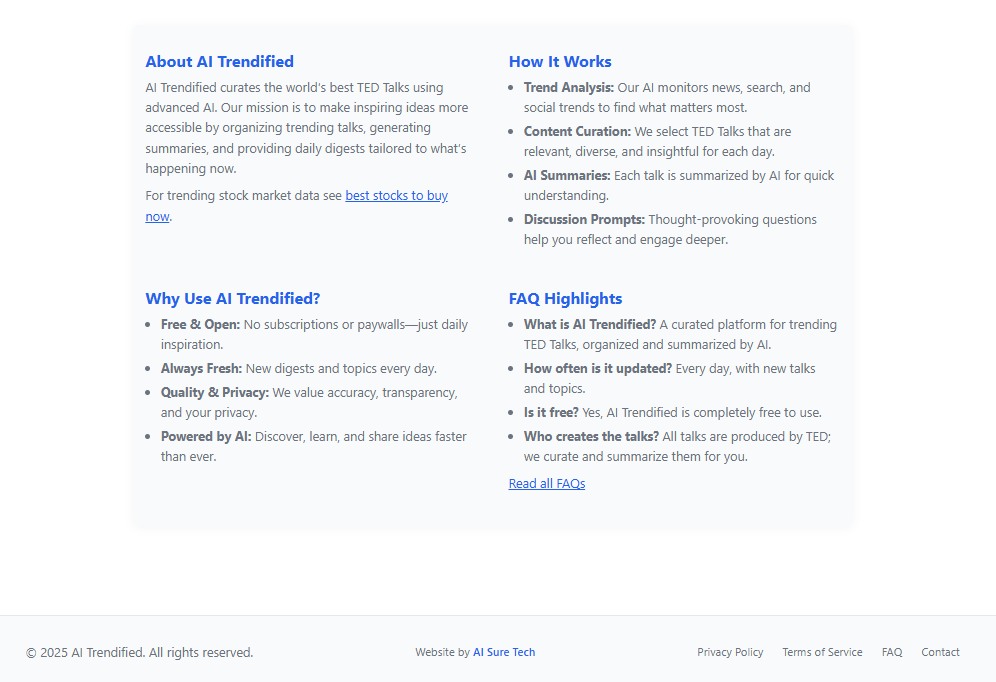Open the best stocks to buy now link
Viewport: 996px width, 682px height.
tap(396, 196)
